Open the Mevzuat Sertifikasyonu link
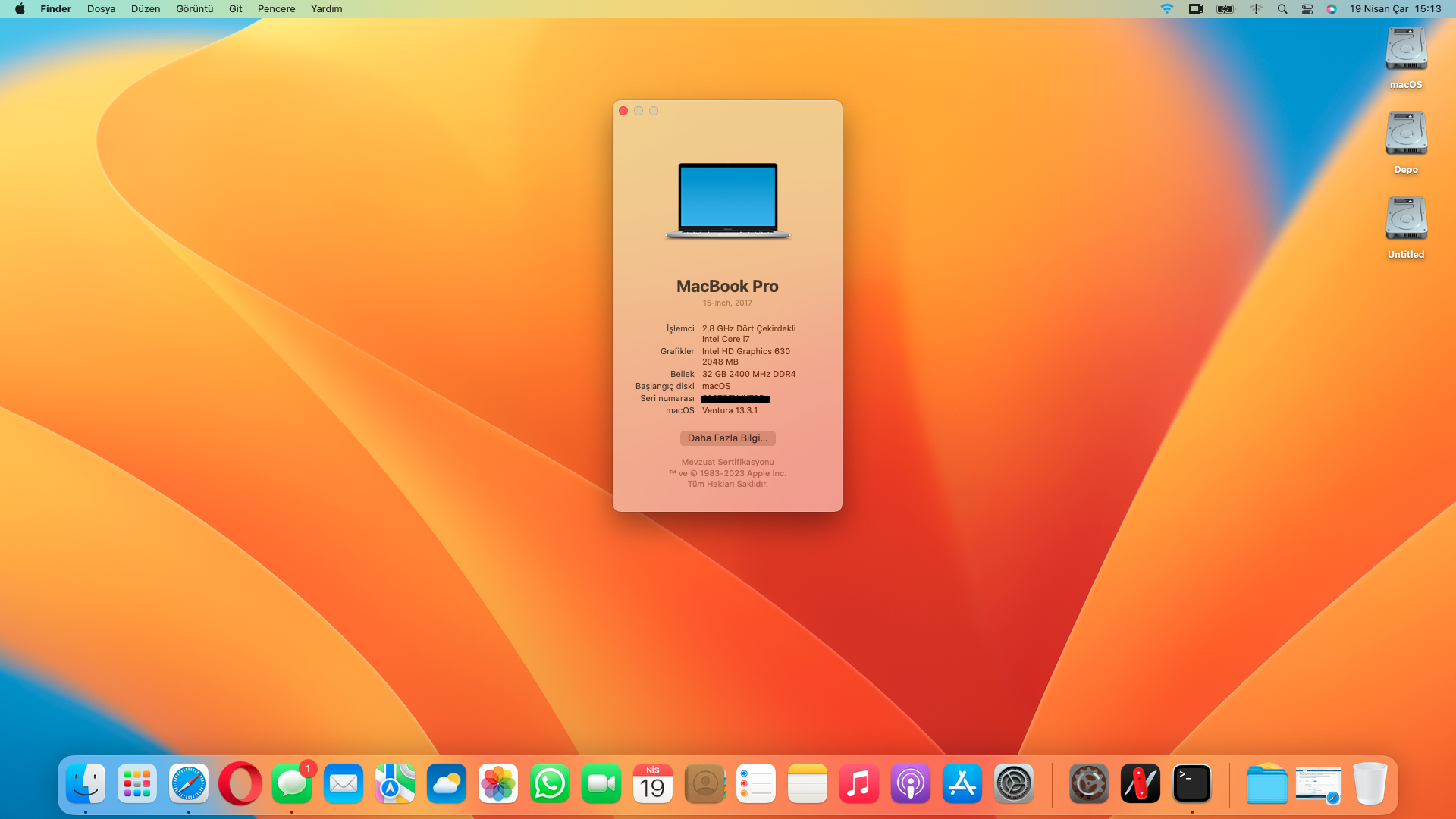This screenshot has height=819, width=1456. tap(727, 462)
